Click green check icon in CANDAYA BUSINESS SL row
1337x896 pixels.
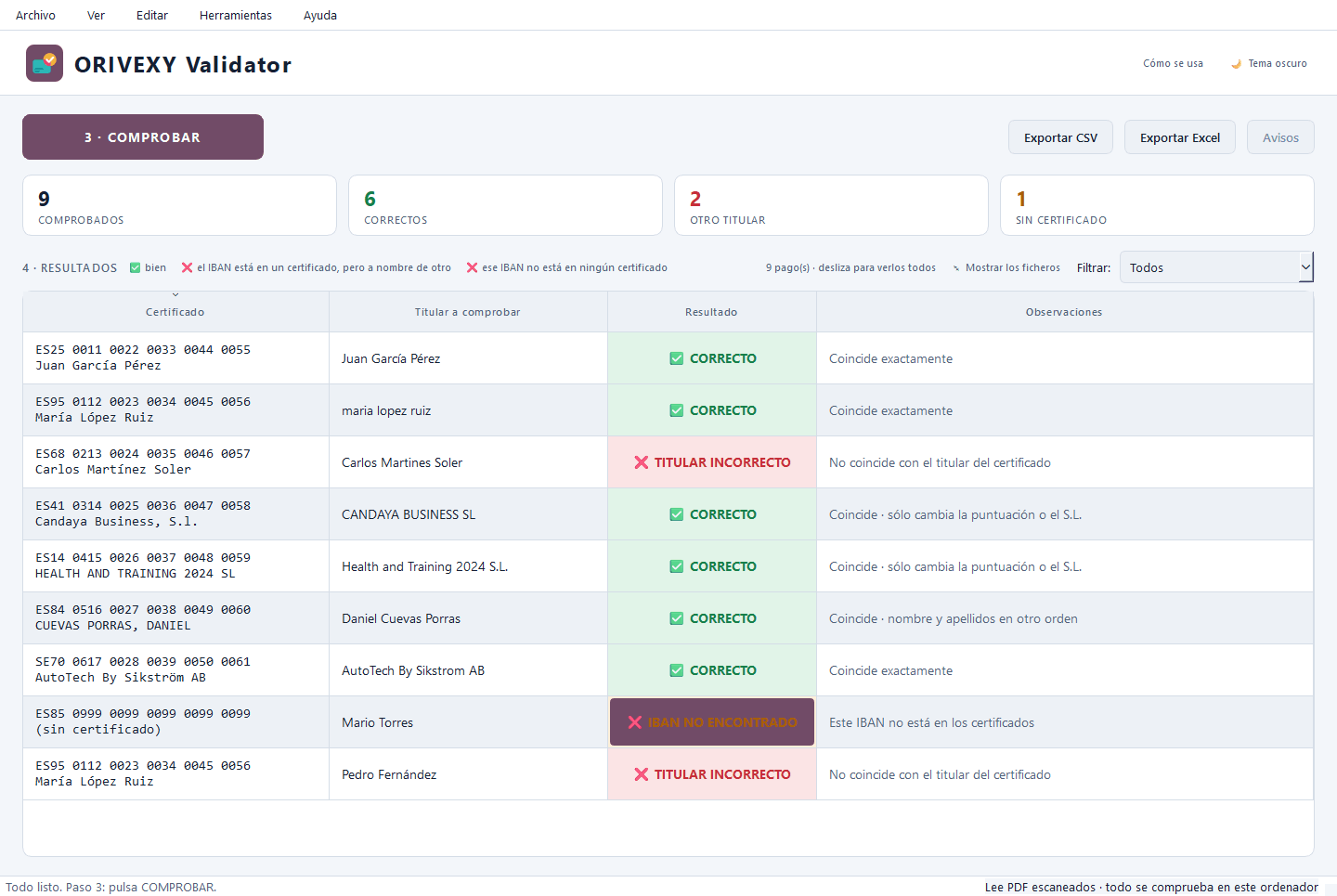point(677,514)
